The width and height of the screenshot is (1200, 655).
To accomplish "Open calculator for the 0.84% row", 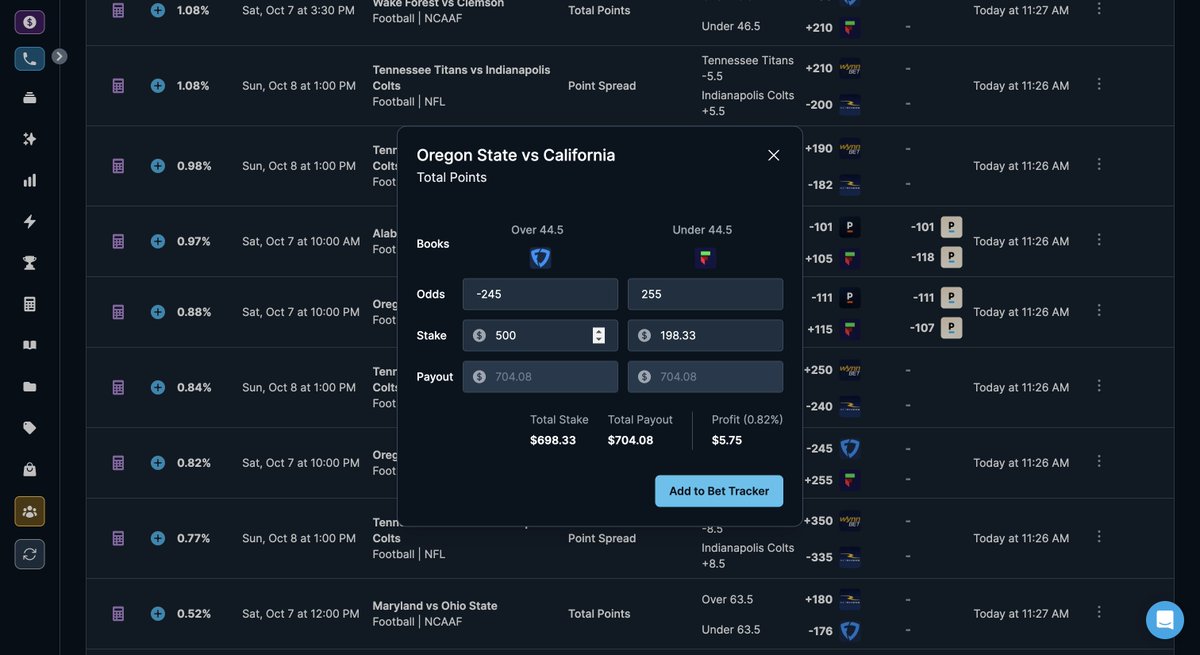I will point(118,387).
